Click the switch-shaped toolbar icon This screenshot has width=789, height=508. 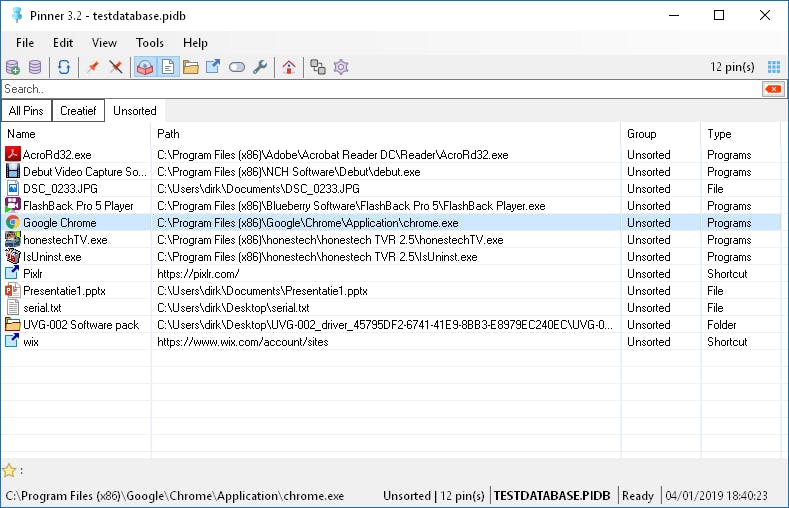[x=236, y=67]
